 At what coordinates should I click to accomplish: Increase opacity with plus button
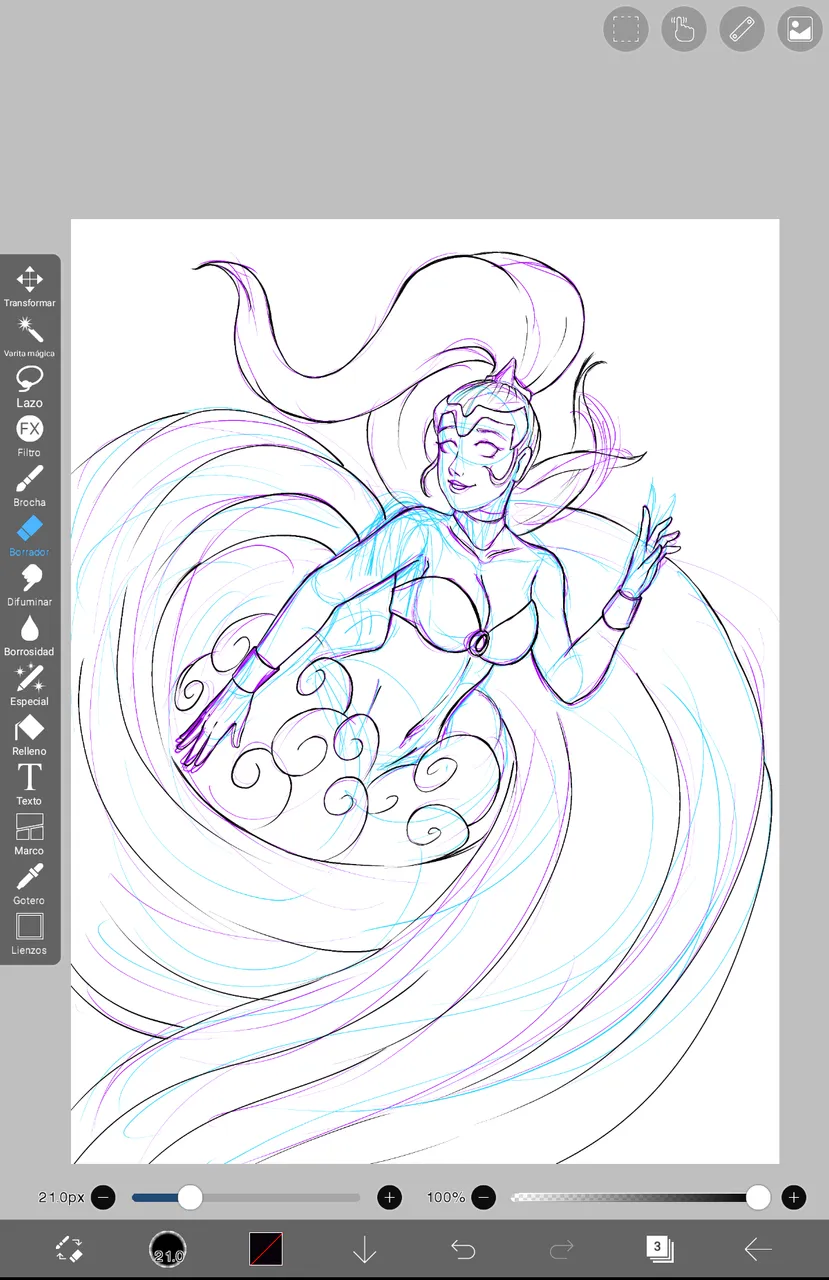794,1197
